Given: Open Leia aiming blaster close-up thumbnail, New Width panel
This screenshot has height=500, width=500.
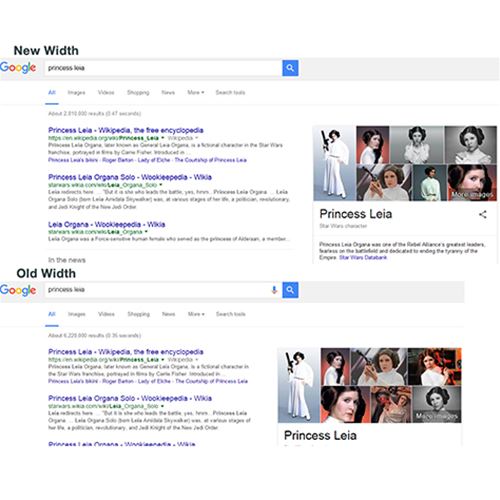Looking at the screenshot, I should pos(384,182).
